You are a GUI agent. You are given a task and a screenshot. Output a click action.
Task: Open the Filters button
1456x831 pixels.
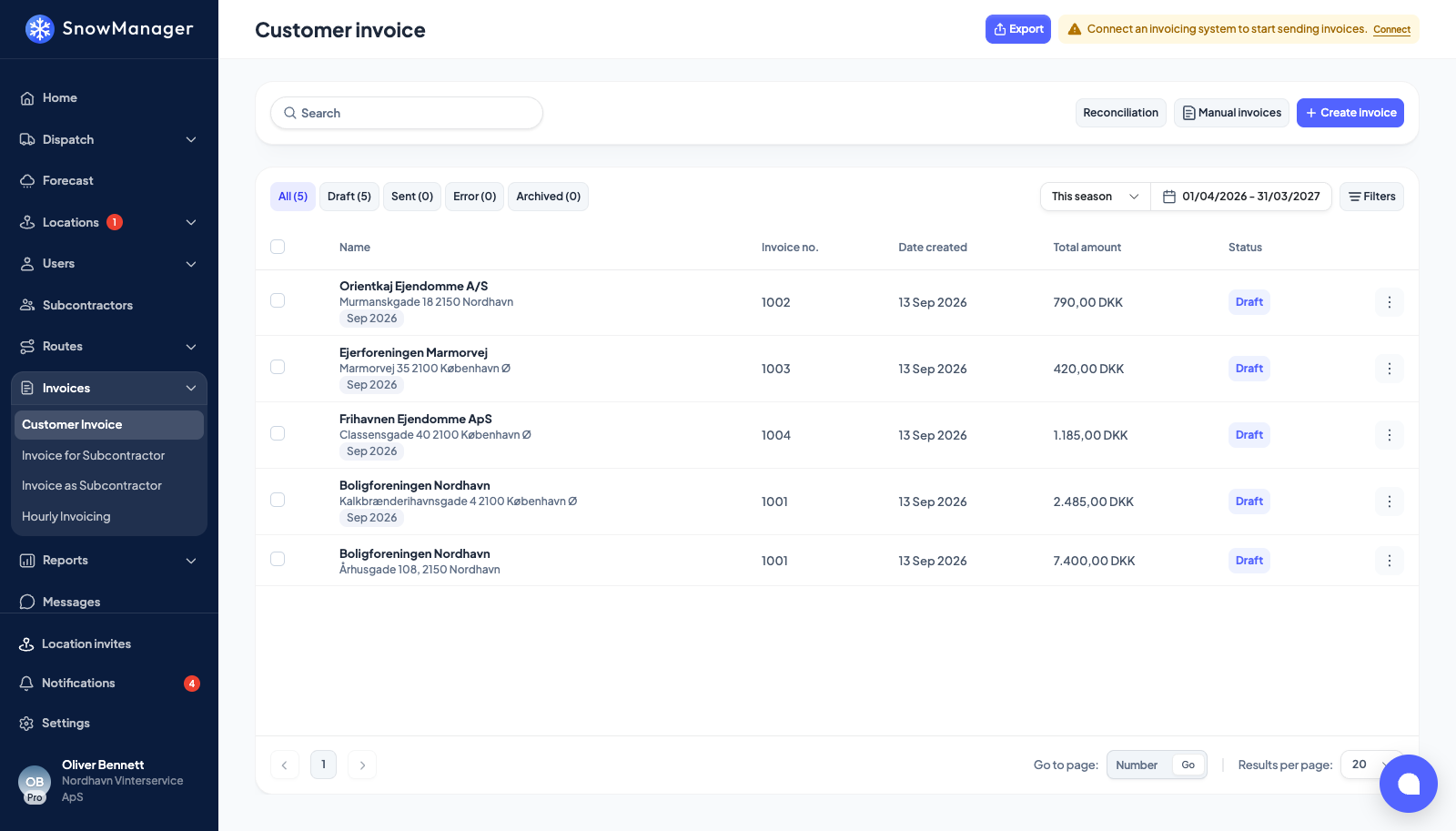pos(1371,197)
